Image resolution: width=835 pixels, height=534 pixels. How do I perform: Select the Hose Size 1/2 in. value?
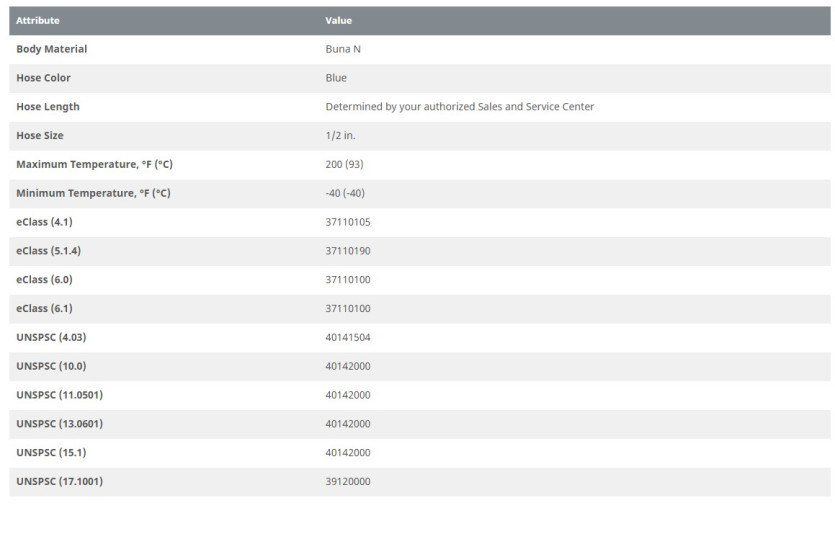click(x=340, y=135)
